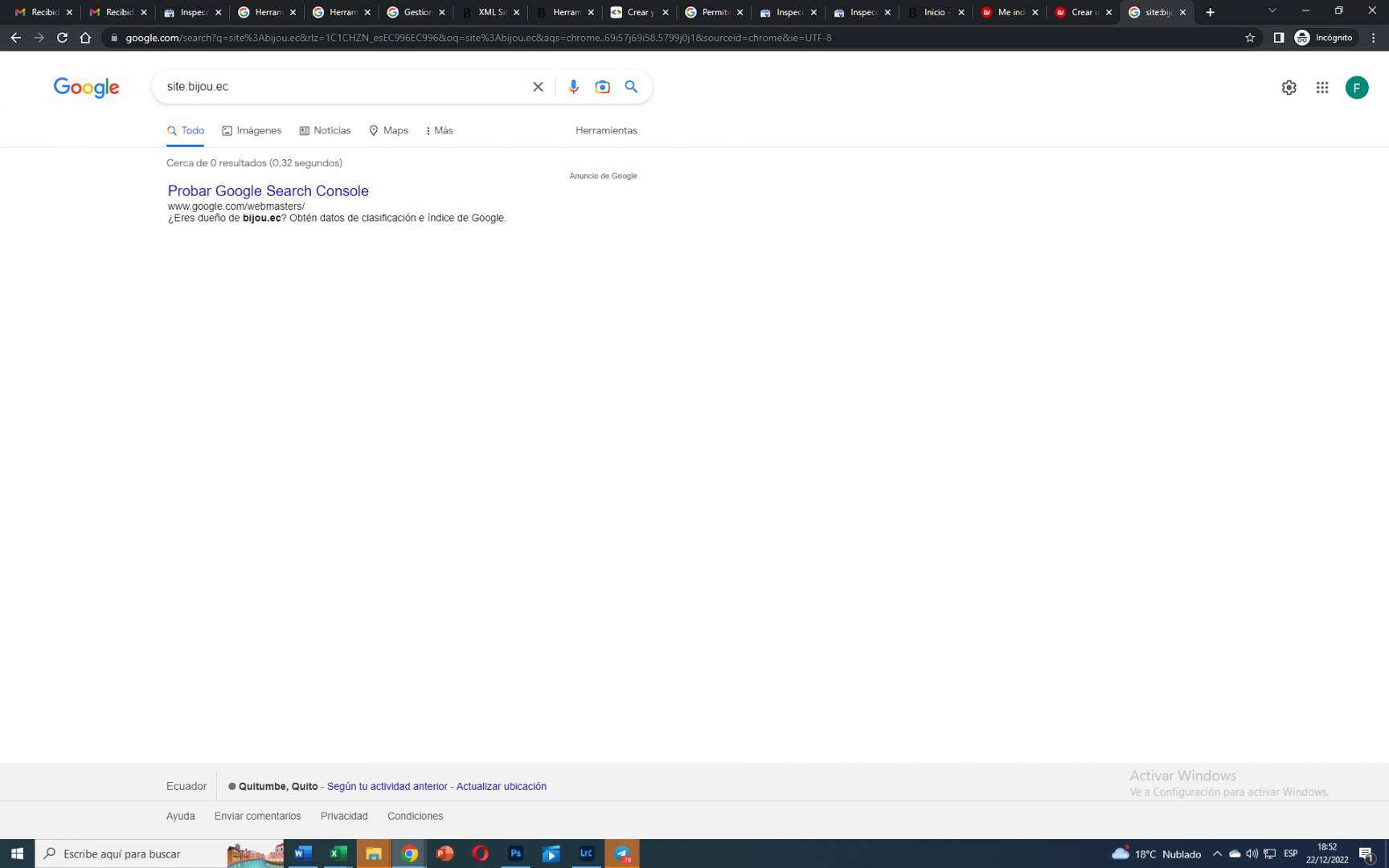The image size is (1389, 868).
Task: Open tab search chevron
Action: click(1272, 11)
